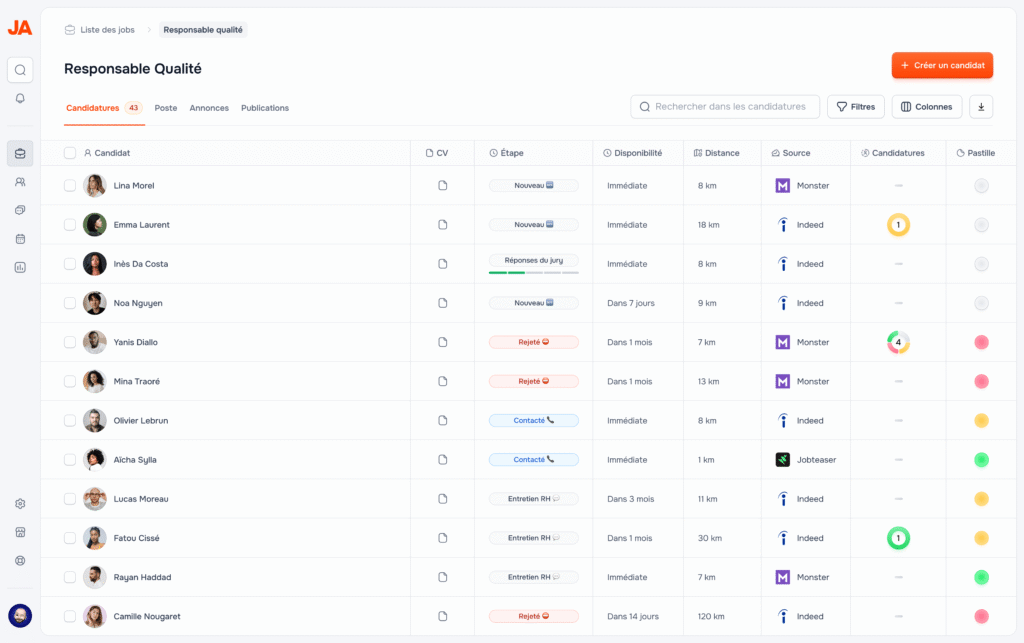Screen dimensions: 1024x643
Task: Sort by the Étape column header
Action: [507, 153]
